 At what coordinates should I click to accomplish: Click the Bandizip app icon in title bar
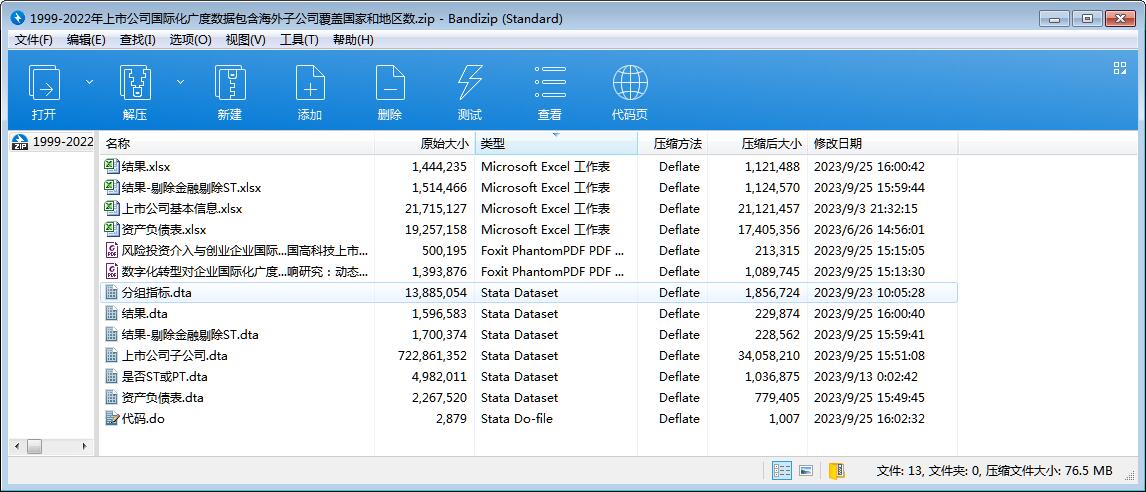pos(18,18)
